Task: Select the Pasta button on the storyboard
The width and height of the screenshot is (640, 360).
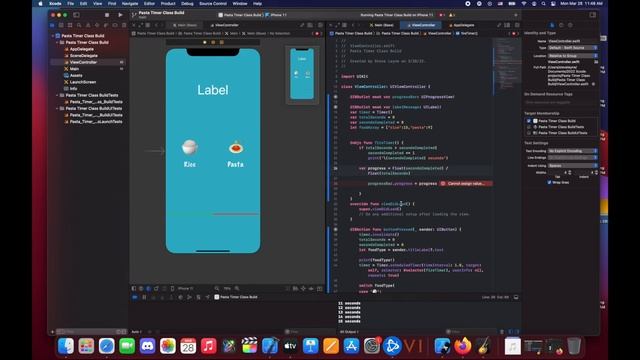Action: coord(236,153)
